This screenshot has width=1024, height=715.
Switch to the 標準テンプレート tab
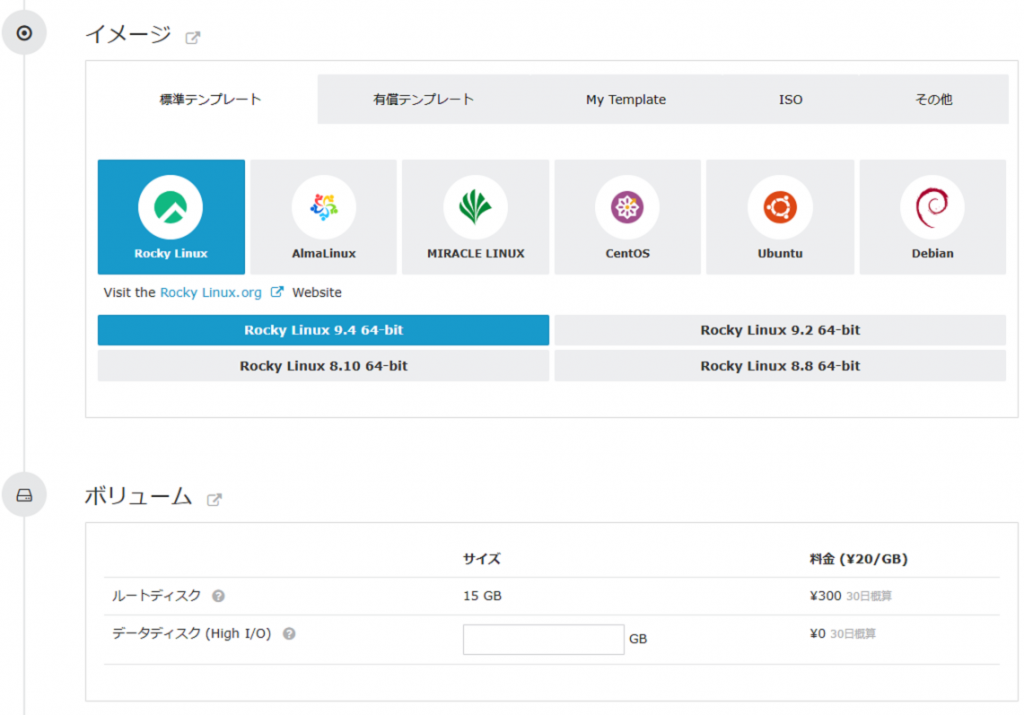coord(210,99)
